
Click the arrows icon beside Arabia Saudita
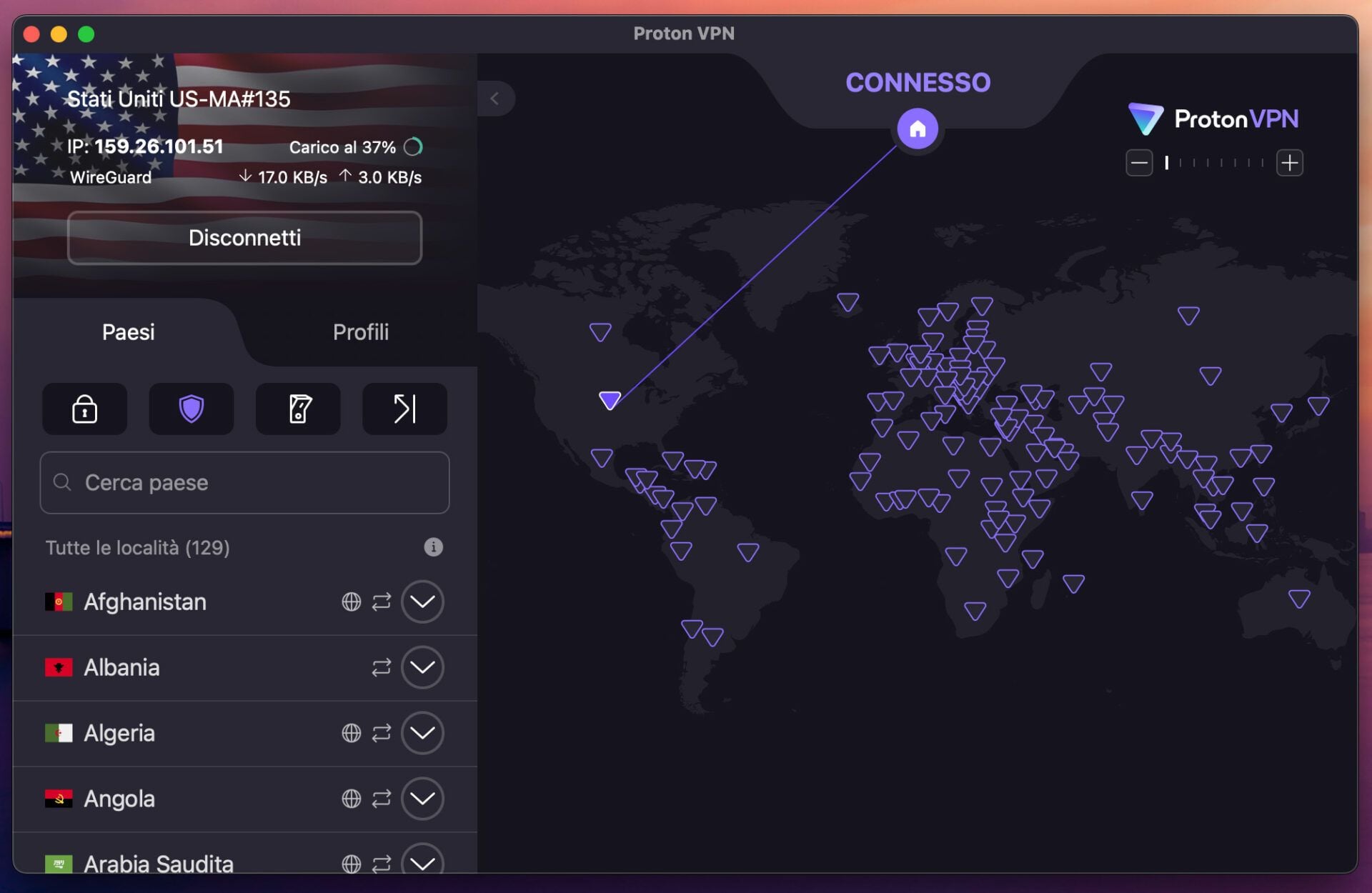click(x=382, y=863)
